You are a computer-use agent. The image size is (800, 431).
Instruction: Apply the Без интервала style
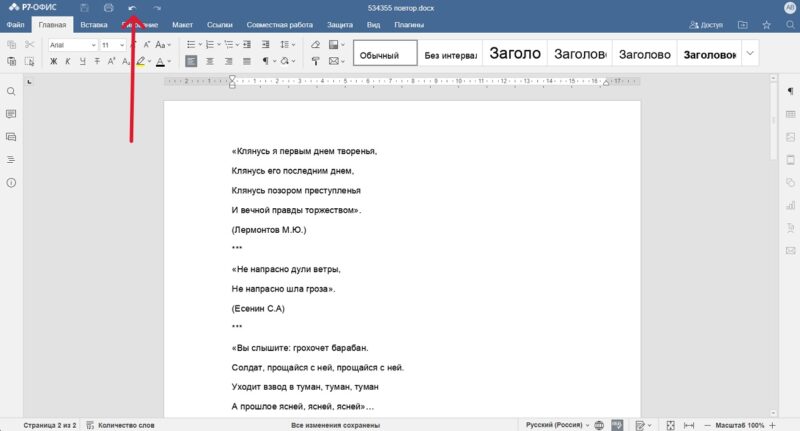[449, 55]
